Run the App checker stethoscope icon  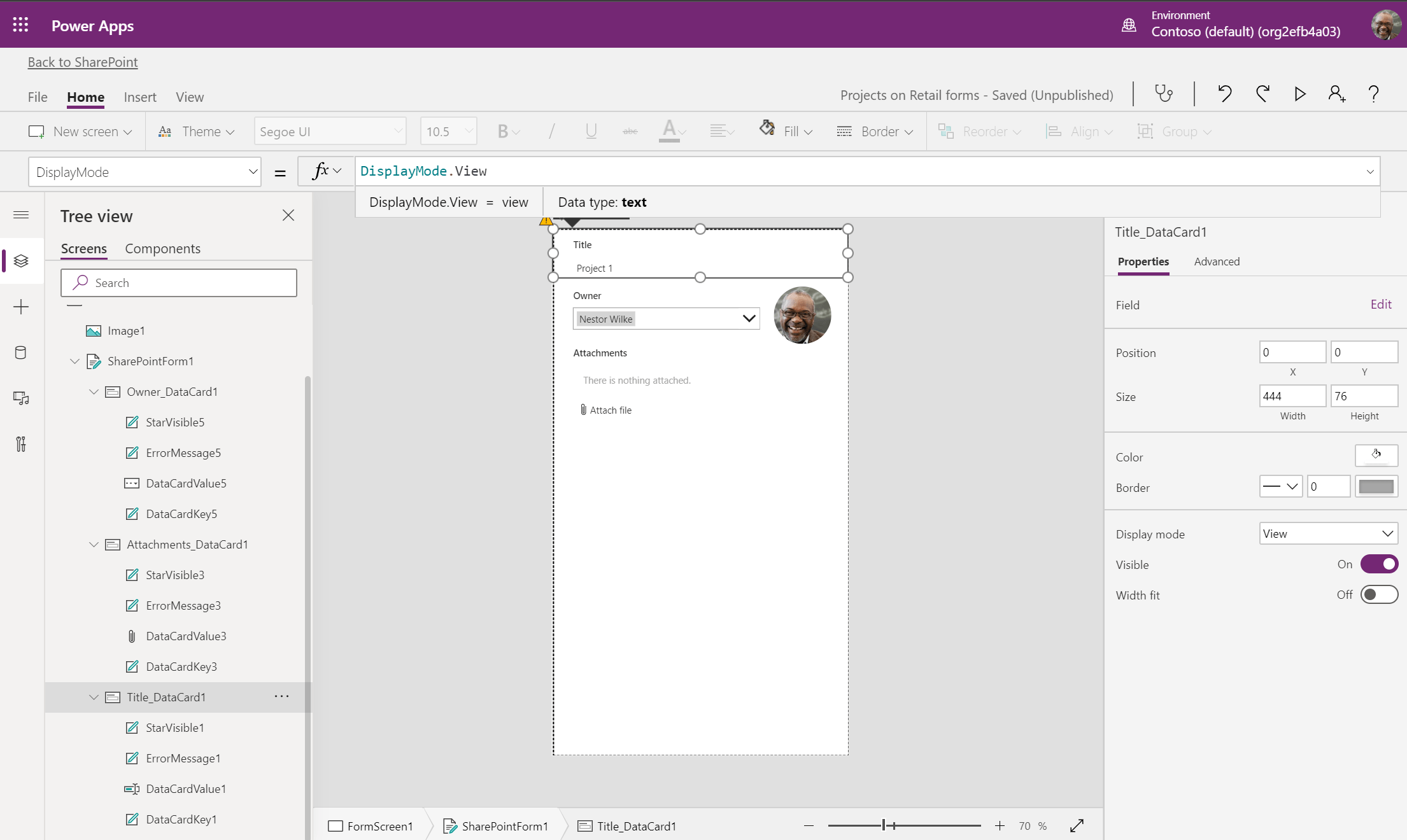click(x=1164, y=94)
